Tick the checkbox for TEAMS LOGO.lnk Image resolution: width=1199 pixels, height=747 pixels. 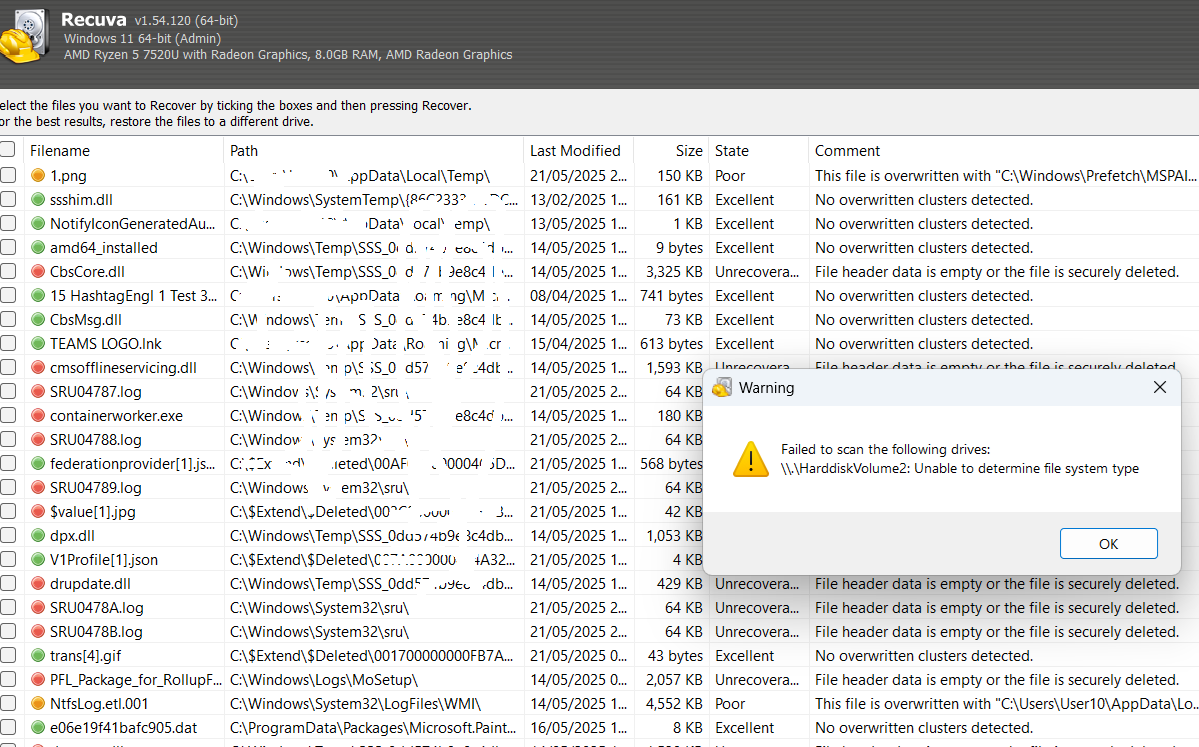point(8,343)
